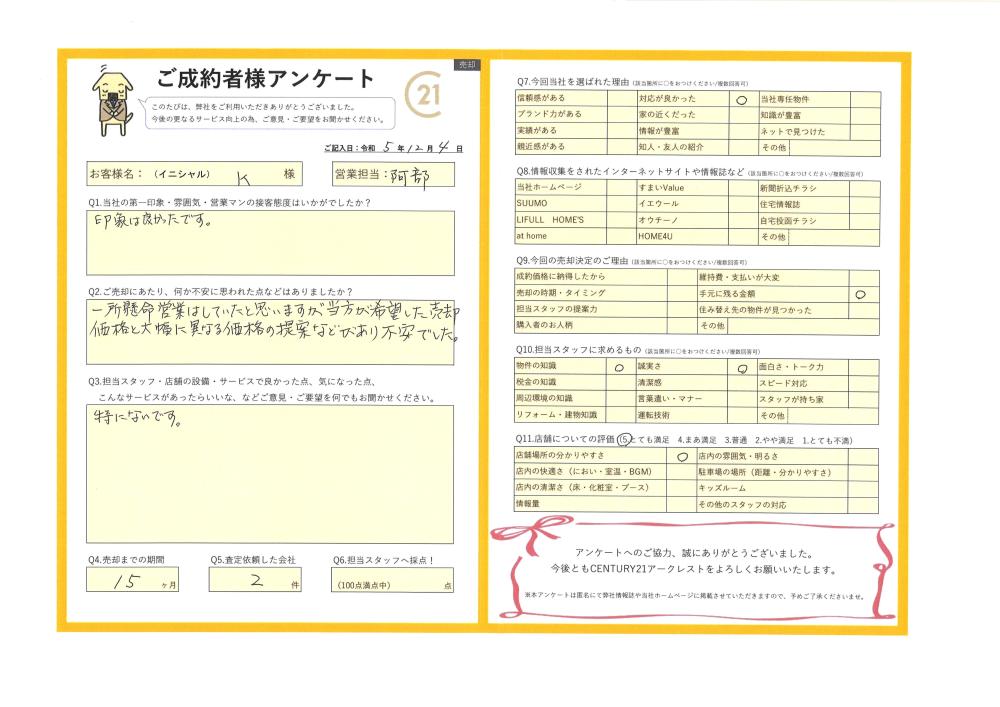Click the 営業担当 name field
1000x707 pixels.
coord(411,174)
